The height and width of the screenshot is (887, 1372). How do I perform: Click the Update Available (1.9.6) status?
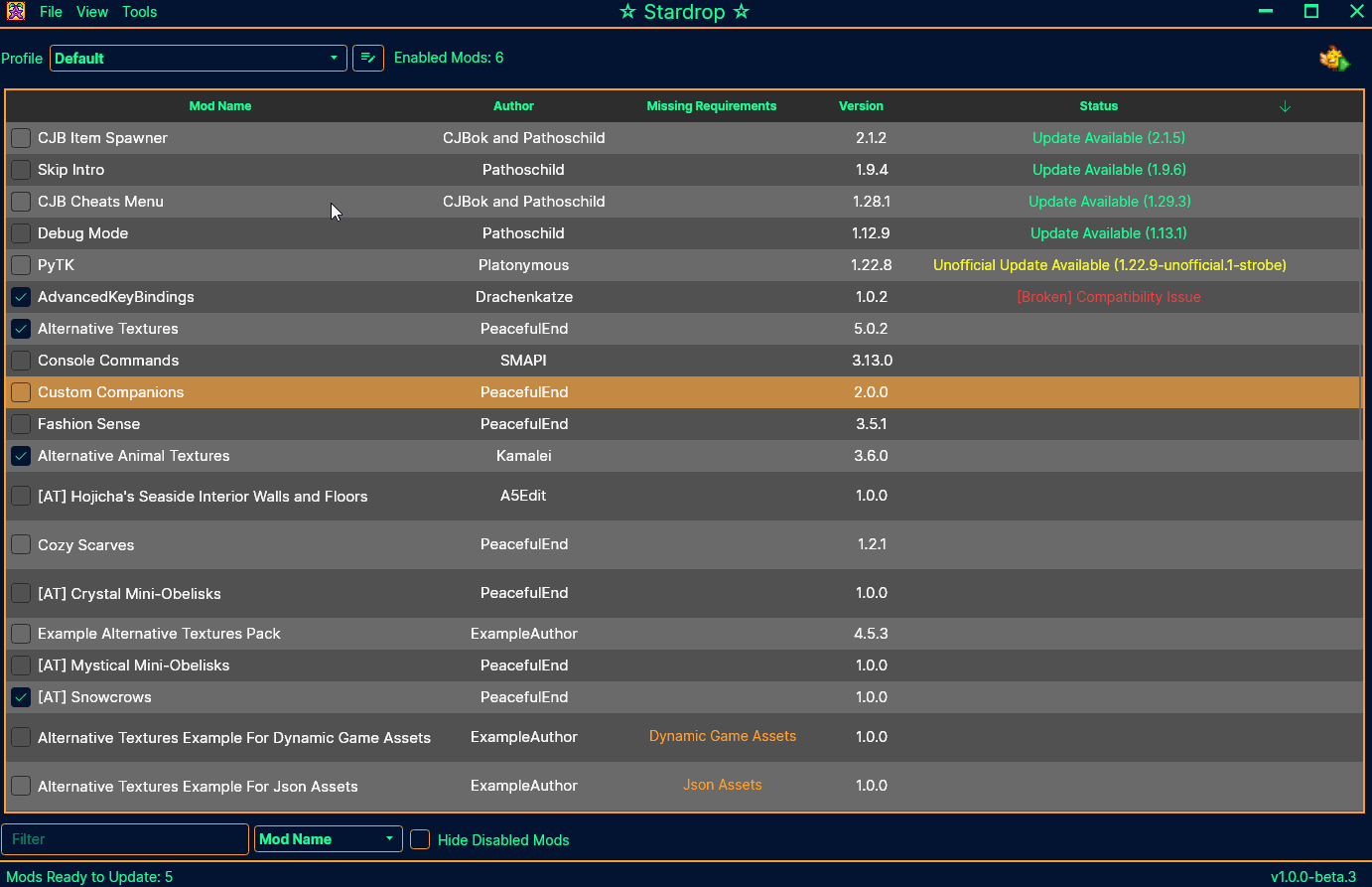pos(1109,170)
